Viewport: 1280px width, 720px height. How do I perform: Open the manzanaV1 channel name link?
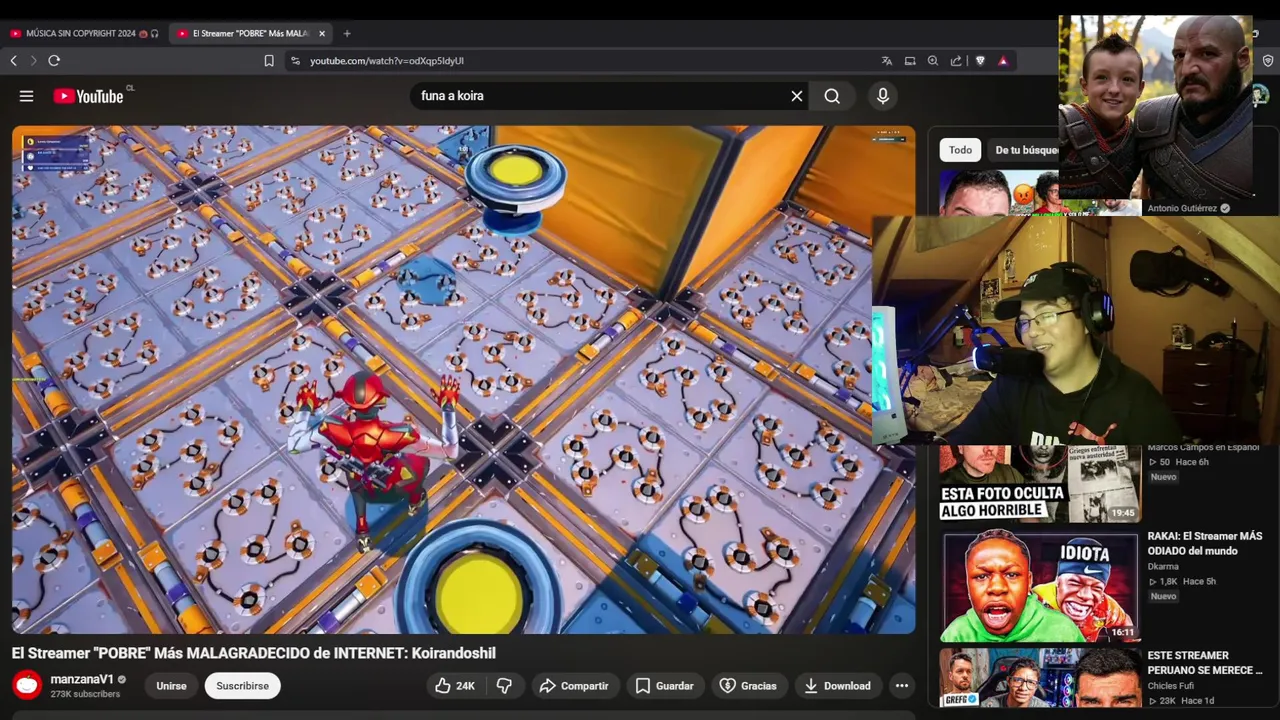tap(82, 679)
